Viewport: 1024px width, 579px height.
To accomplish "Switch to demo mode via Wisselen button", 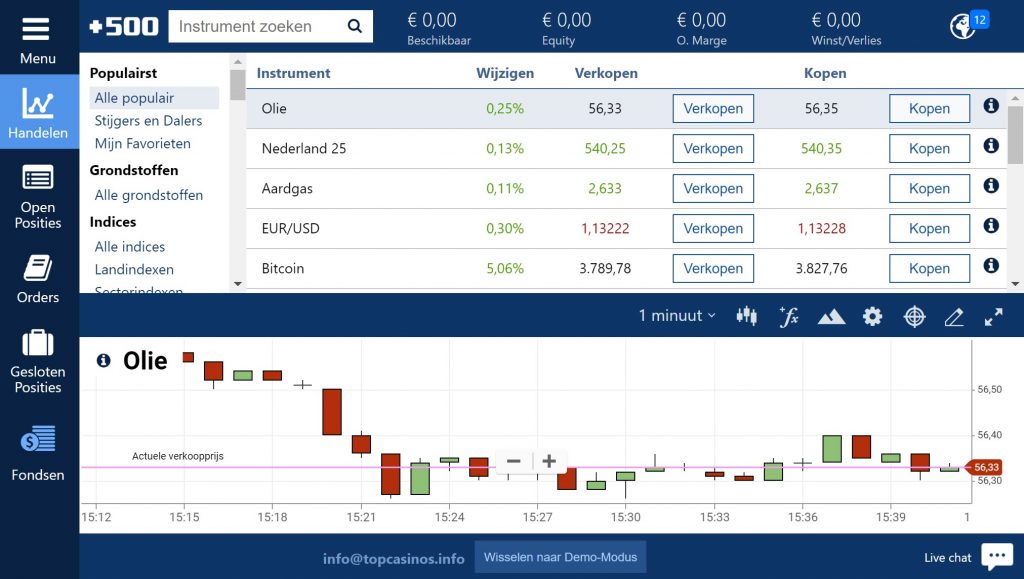I will tap(560, 557).
